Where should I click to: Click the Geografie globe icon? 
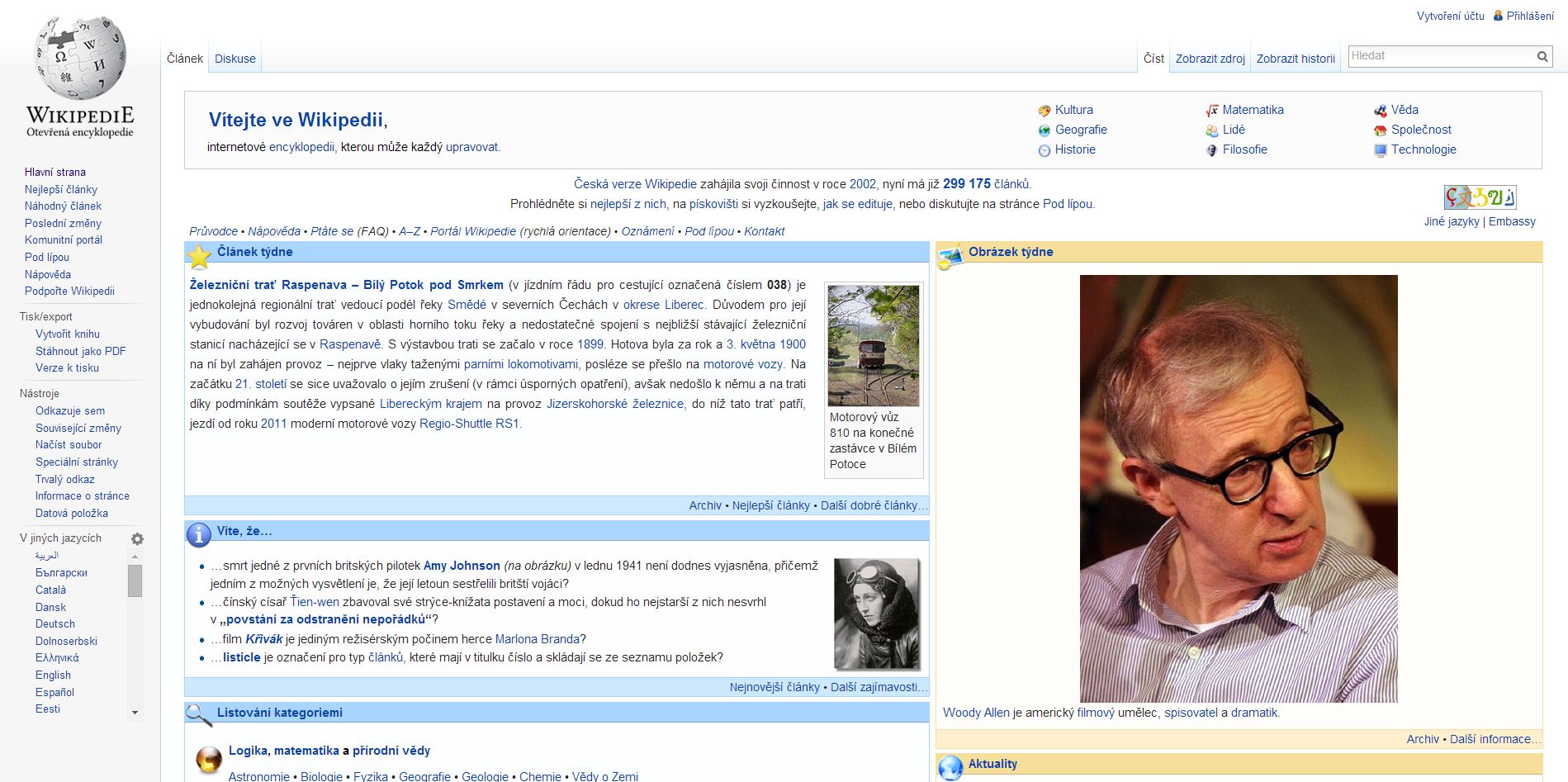pyautogui.click(x=1045, y=130)
